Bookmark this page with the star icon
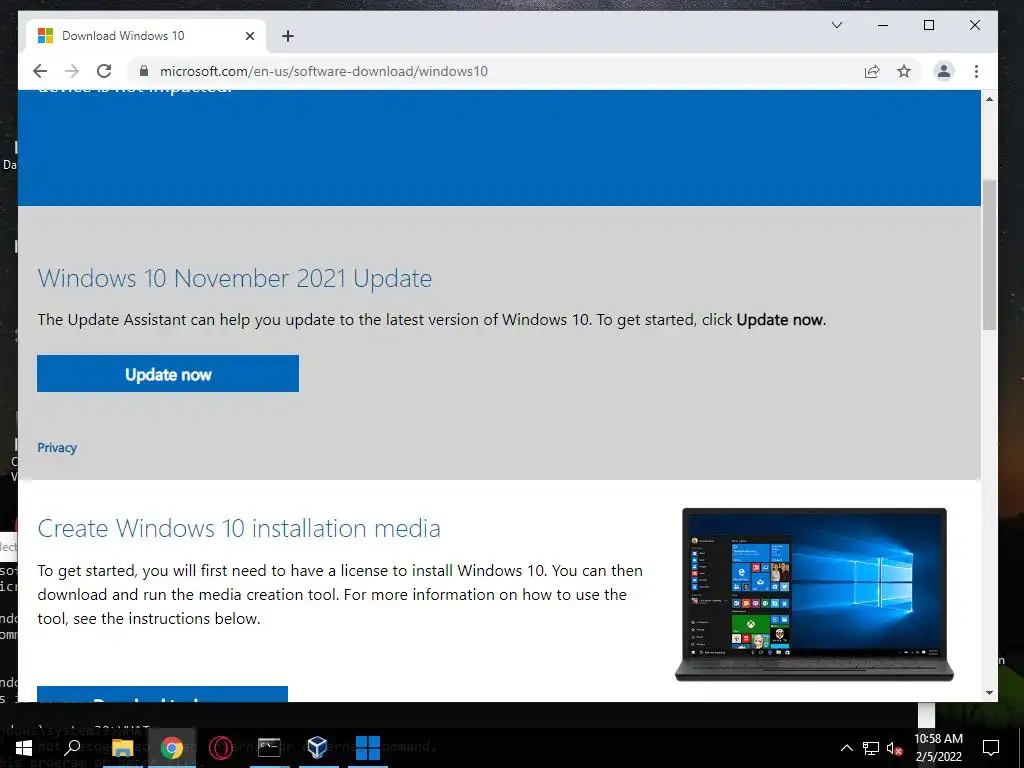Viewport: 1024px width, 768px height. (904, 71)
